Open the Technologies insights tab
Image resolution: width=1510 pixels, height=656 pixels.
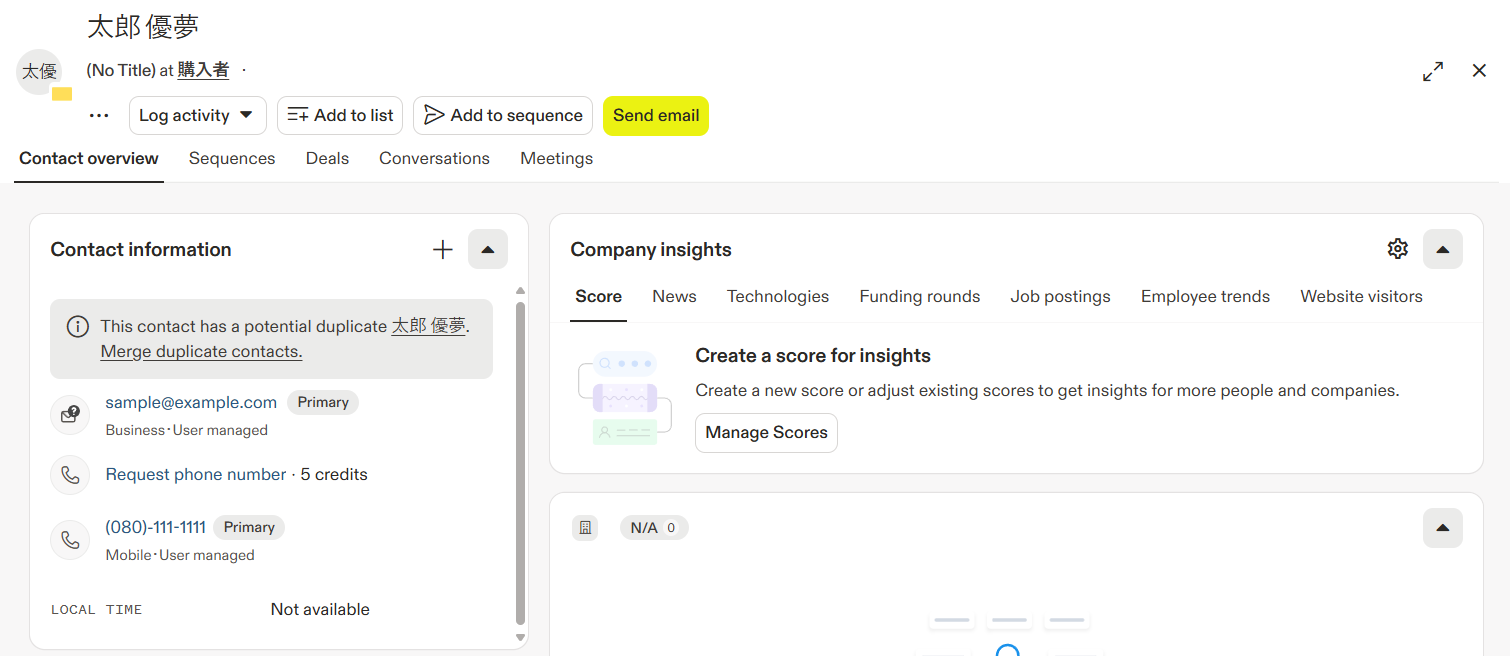pos(778,297)
